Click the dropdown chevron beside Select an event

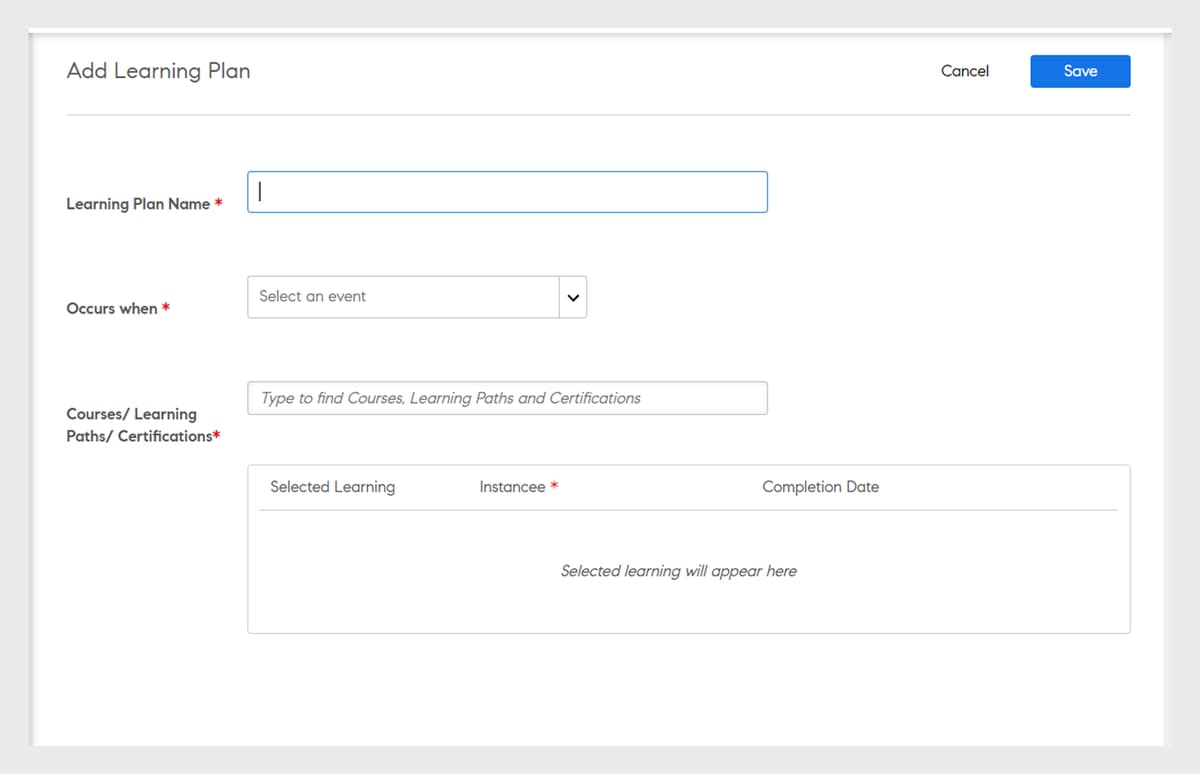point(571,297)
